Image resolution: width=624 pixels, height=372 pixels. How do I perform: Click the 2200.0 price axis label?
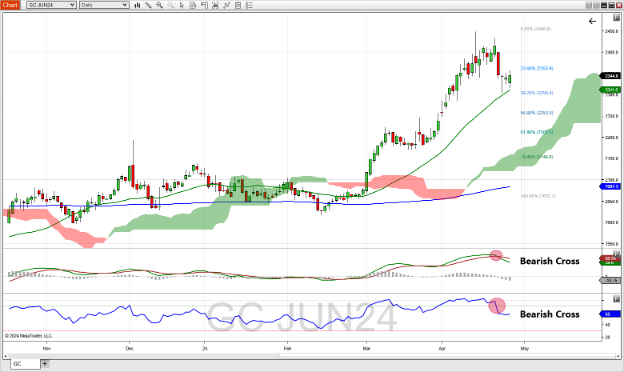tap(612, 138)
